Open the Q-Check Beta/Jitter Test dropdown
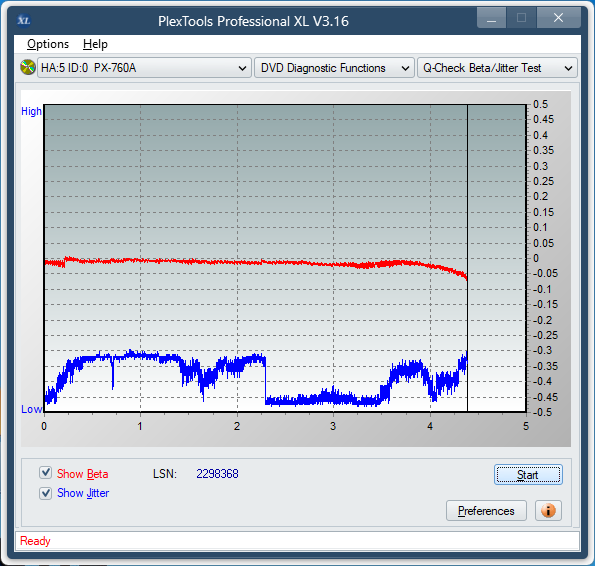The image size is (595, 566). (x=497, y=68)
